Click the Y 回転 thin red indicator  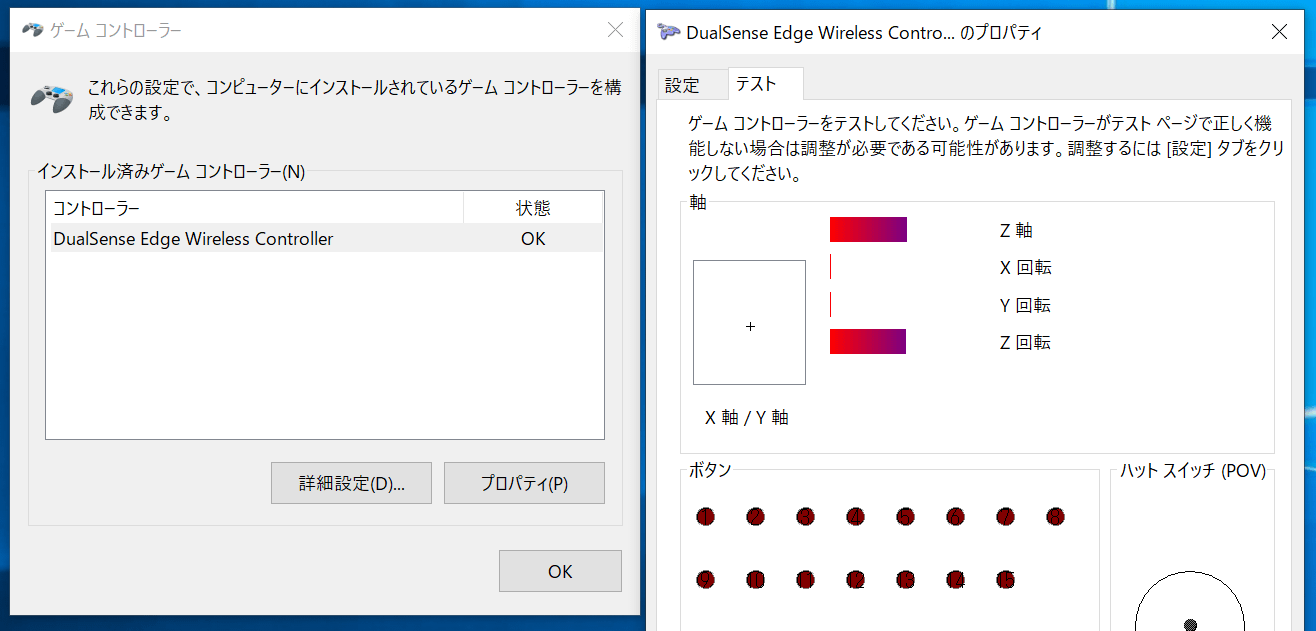831,304
